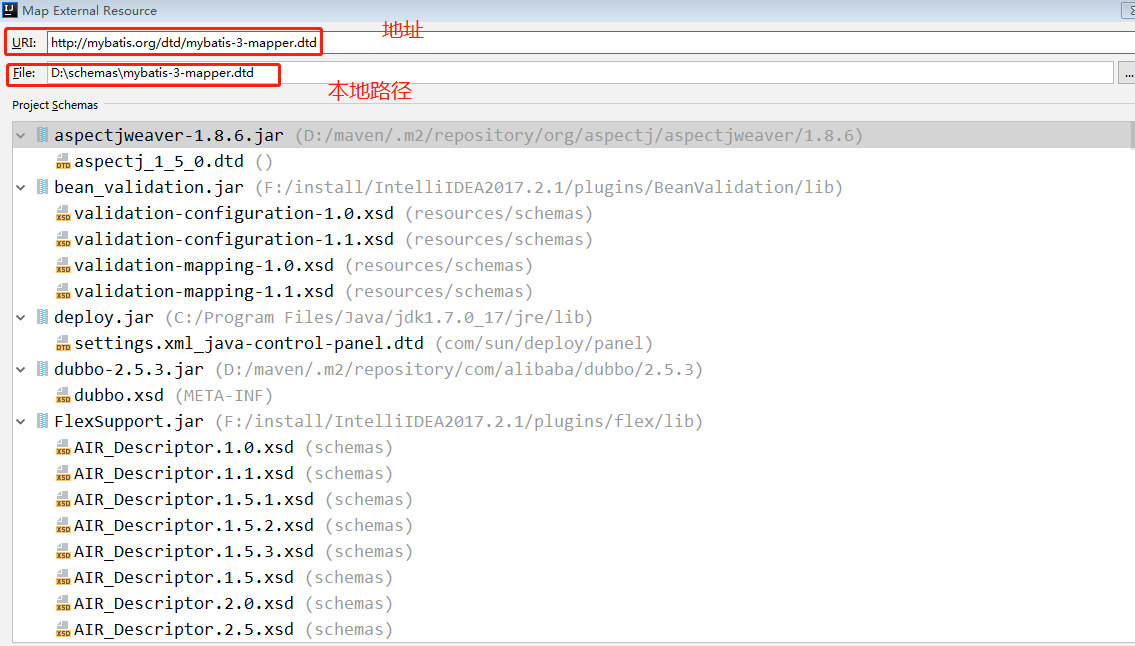This screenshot has height=646, width=1135.
Task: Click the XSD icon of validation-configuration-1.1.xsd
Action: click(63, 240)
